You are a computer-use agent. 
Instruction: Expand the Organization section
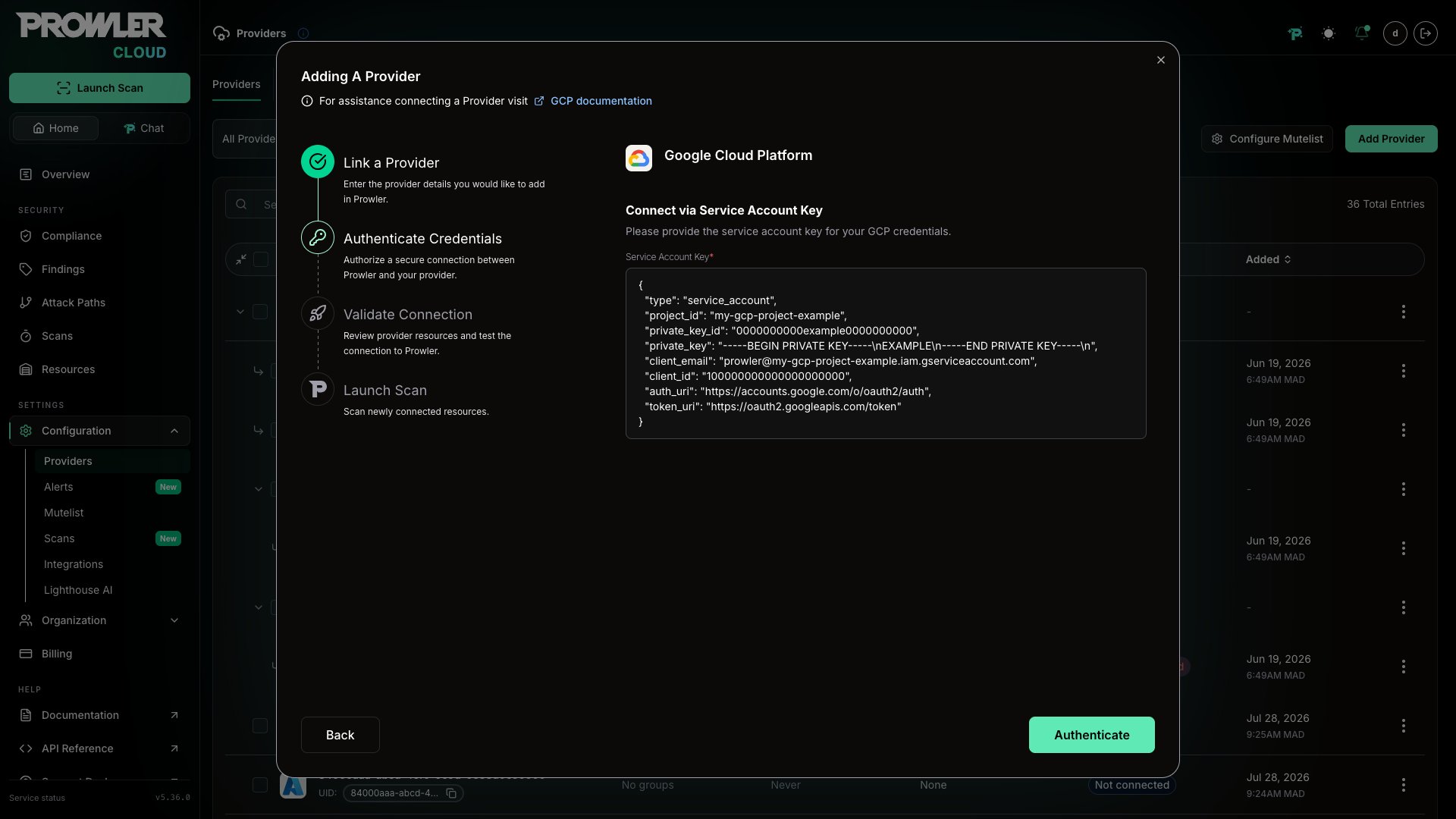[x=99, y=620]
